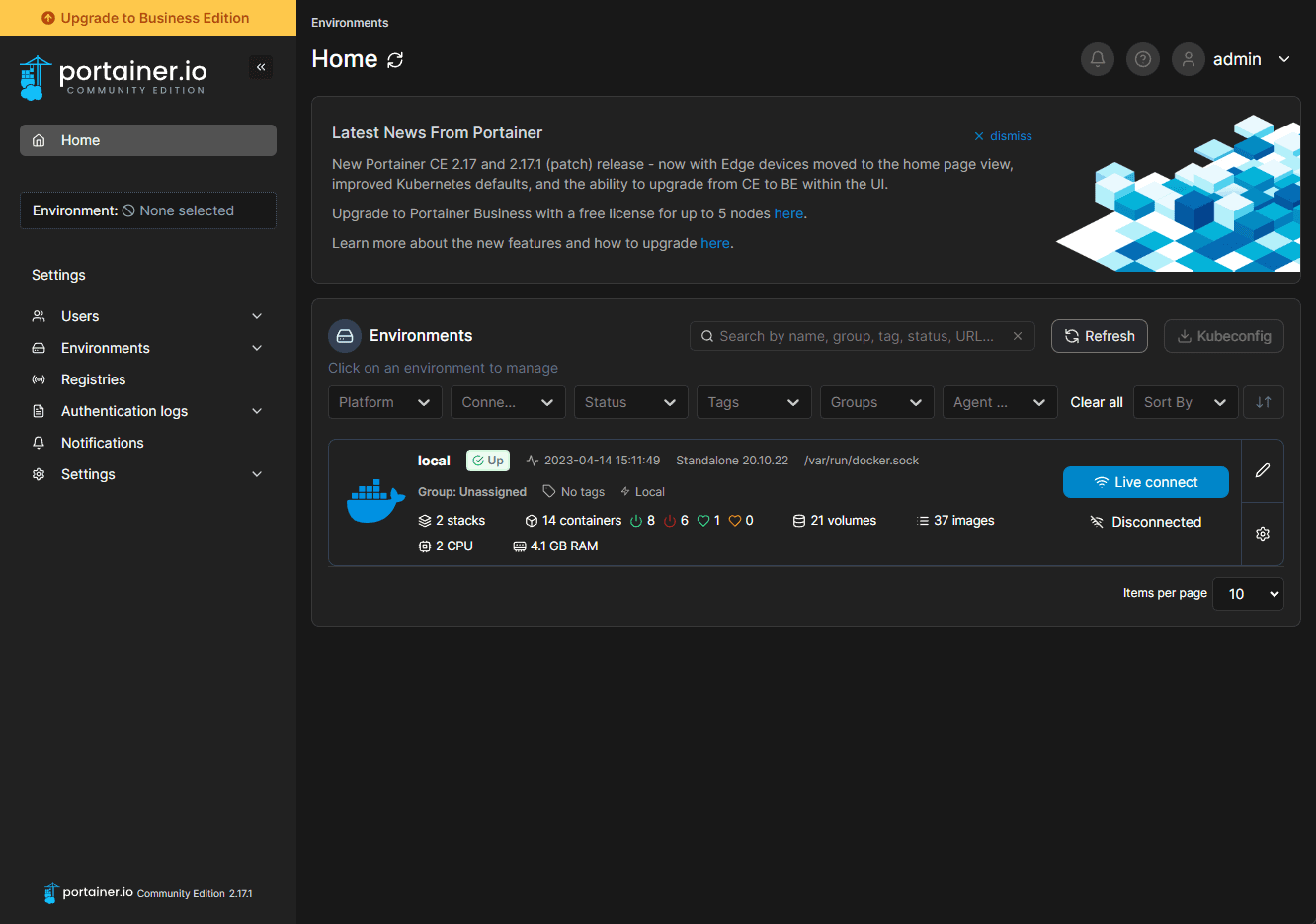This screenshot has width=1316, height=924.
Task: Dismiss the Latest News panel
Action: pyautogui.click(x=1003, y=136)
